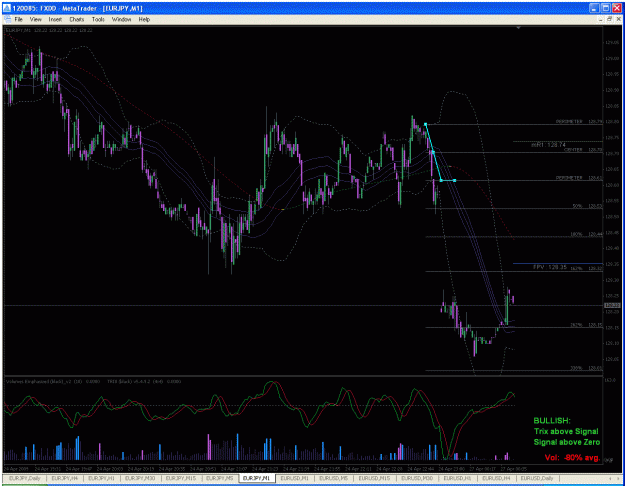Click the 'Signal above Zero' text
Screen dimensions: 625x486
tap(566, 442)
